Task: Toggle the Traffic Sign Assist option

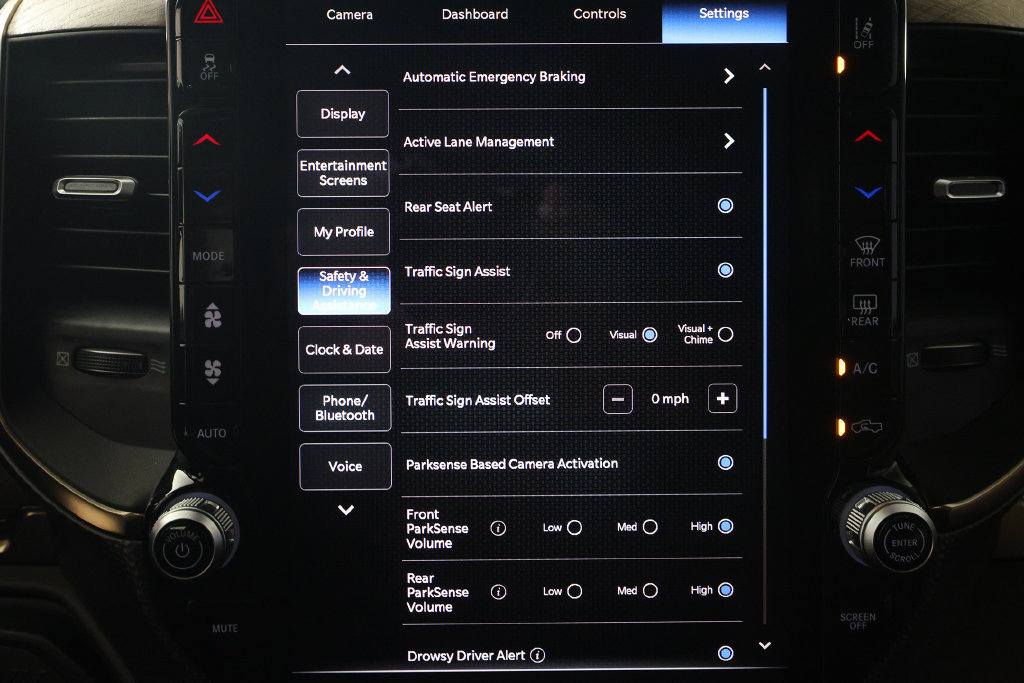Action: click(725, 270)
